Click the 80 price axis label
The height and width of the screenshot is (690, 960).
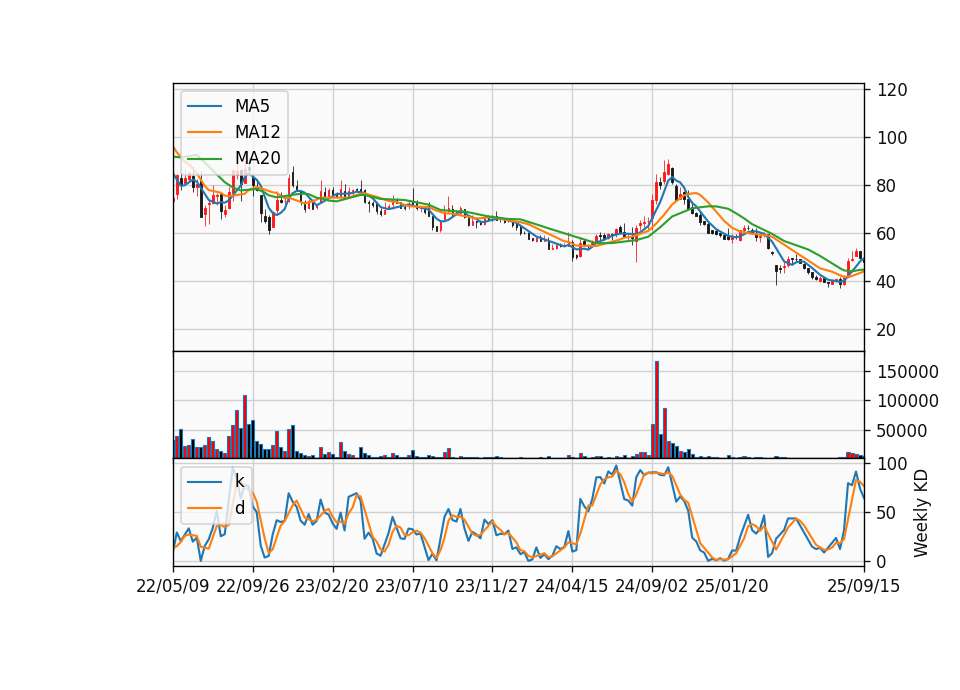[x=887, y=186]
